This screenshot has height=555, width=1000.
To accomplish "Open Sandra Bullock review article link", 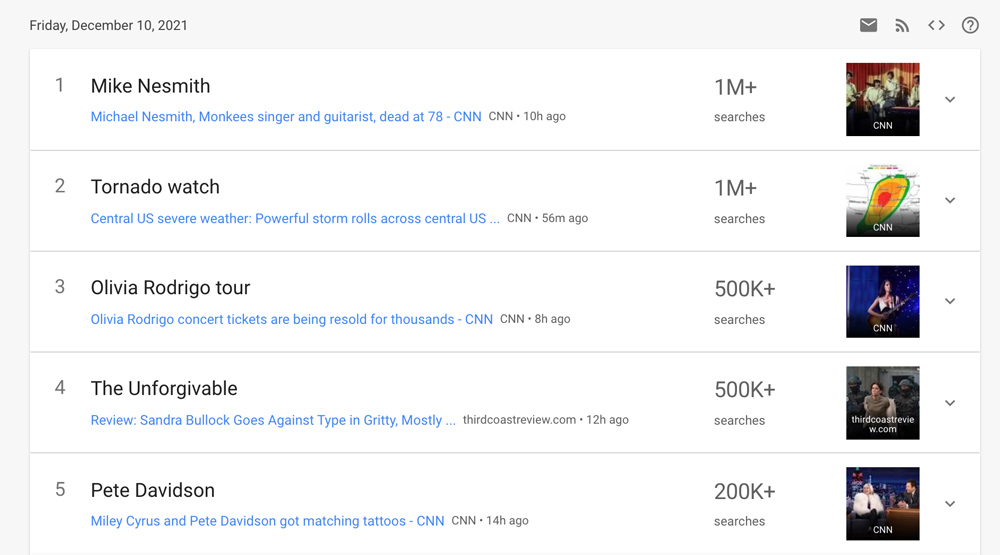I will tap(273, 420).
